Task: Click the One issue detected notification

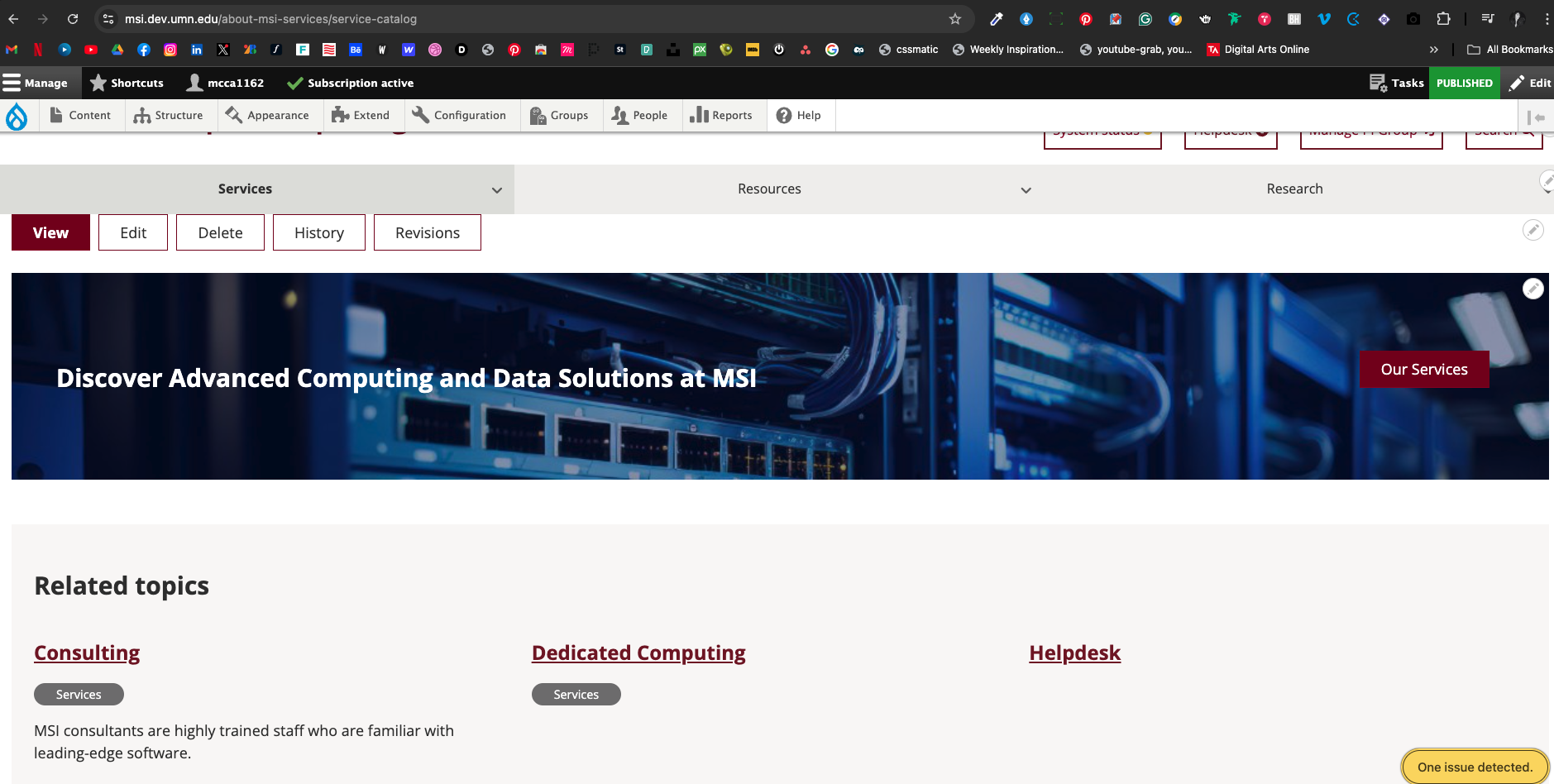Action: [1474, 767]
